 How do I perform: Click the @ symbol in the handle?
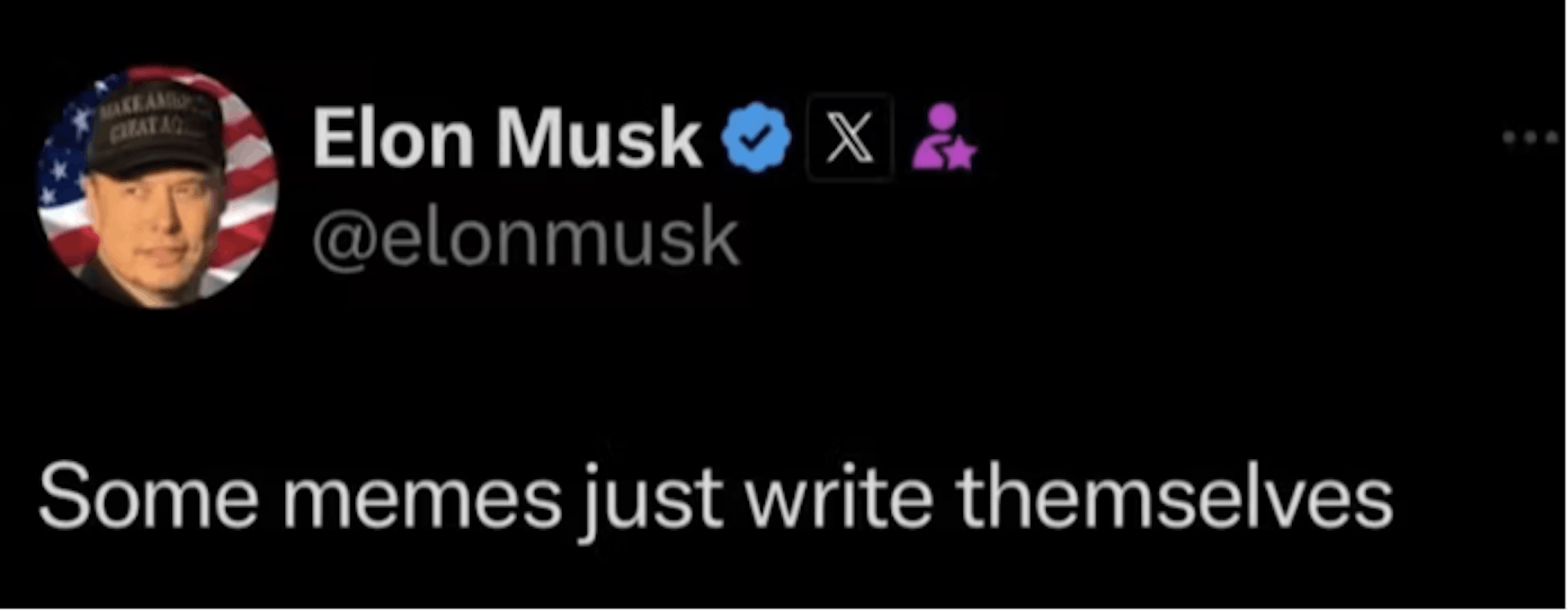click(341, 241)
